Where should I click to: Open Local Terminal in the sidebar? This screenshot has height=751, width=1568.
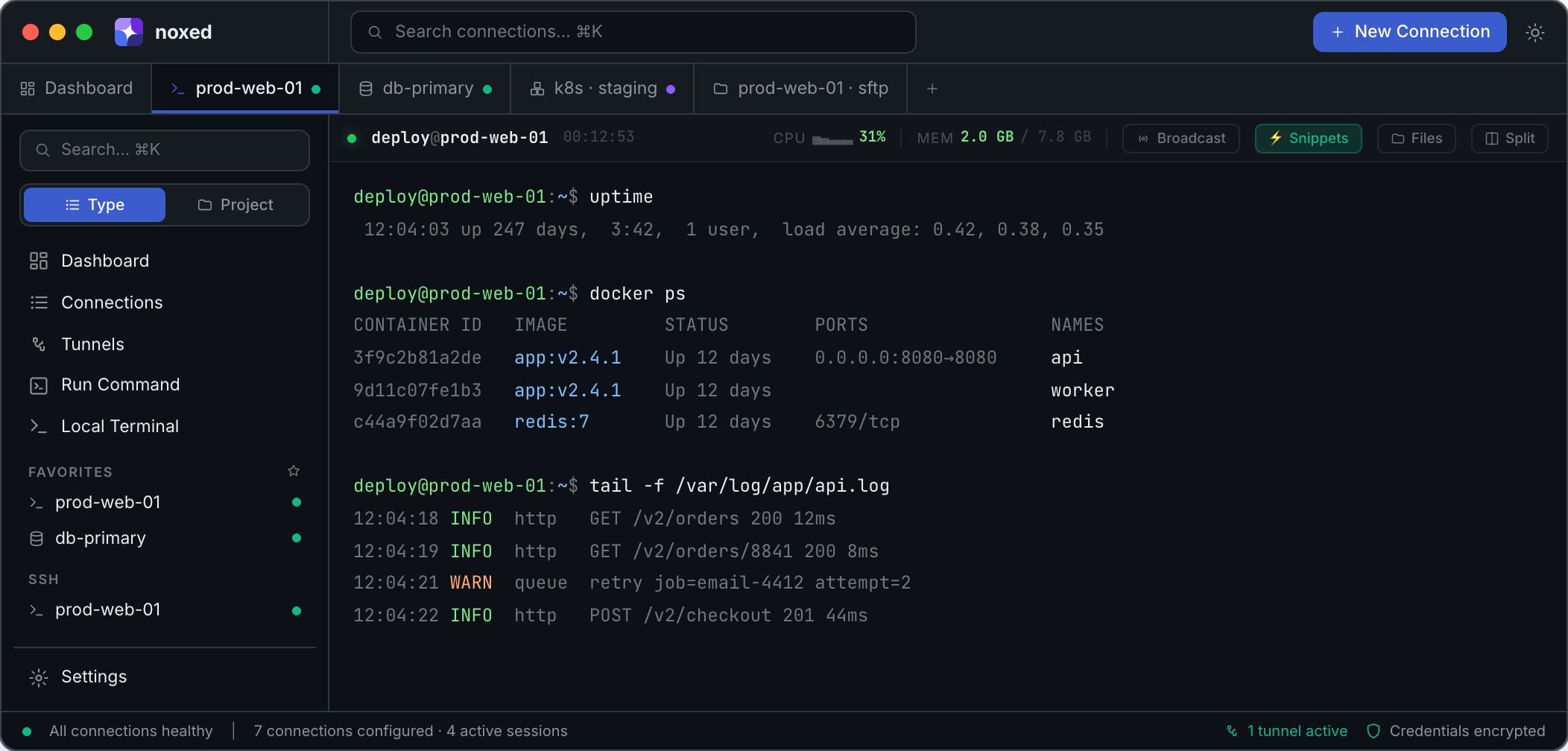(x=165, y=426)
